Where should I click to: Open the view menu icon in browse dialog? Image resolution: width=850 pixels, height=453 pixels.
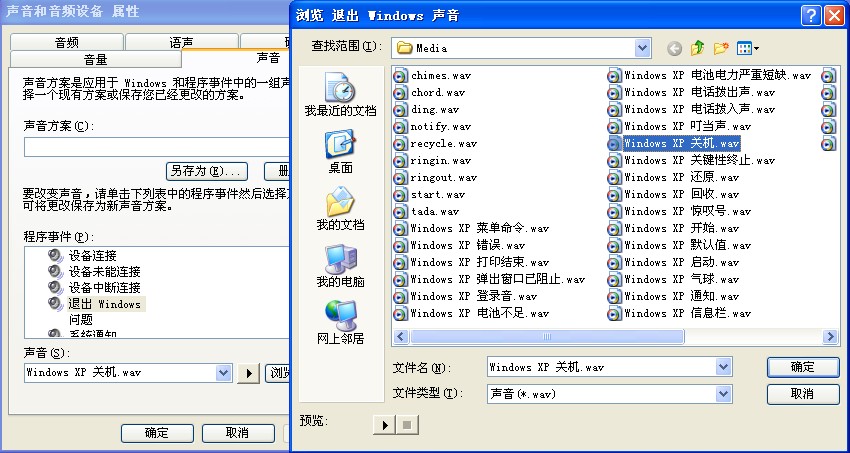tap(748, 49)
